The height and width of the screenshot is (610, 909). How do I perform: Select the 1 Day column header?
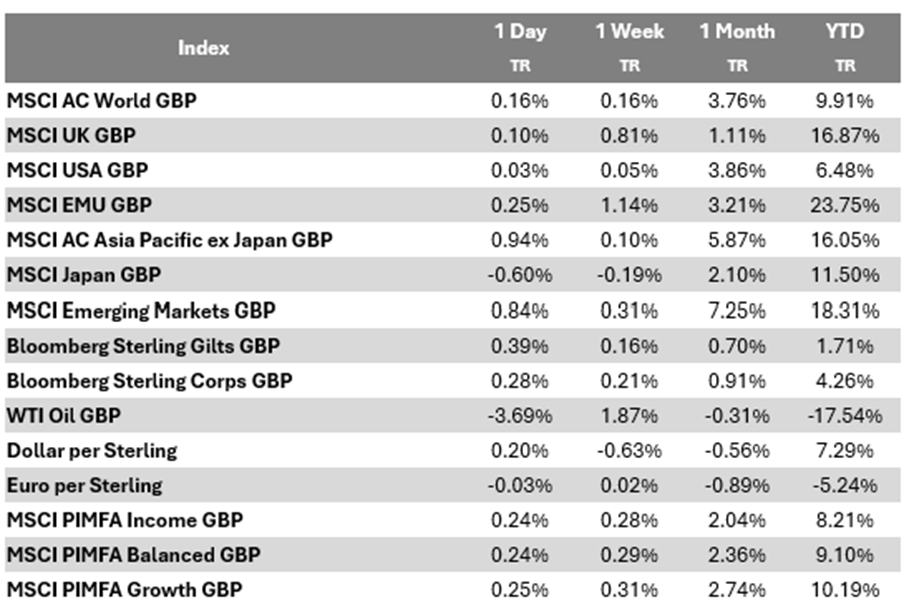coord(521,32)
